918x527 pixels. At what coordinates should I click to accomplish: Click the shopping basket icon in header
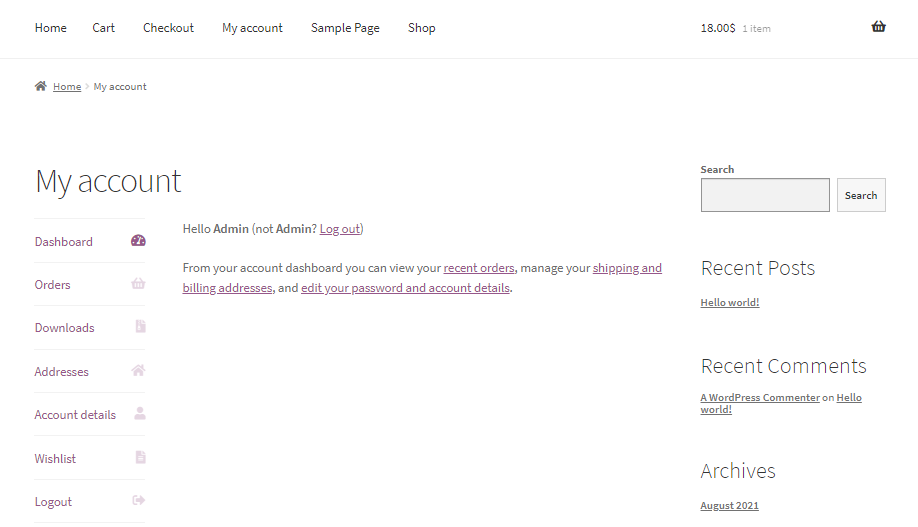tap(878, 26)
